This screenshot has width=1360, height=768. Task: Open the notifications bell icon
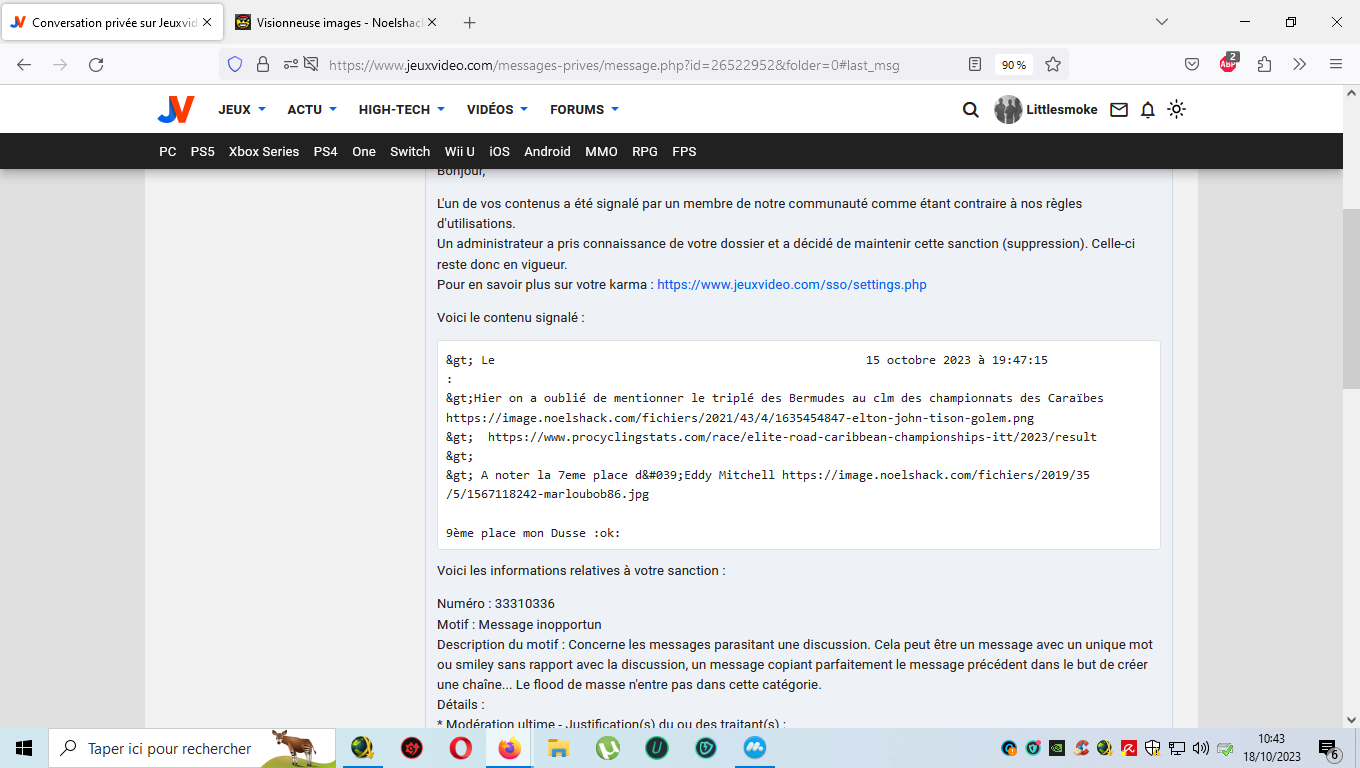[1148, 110]
